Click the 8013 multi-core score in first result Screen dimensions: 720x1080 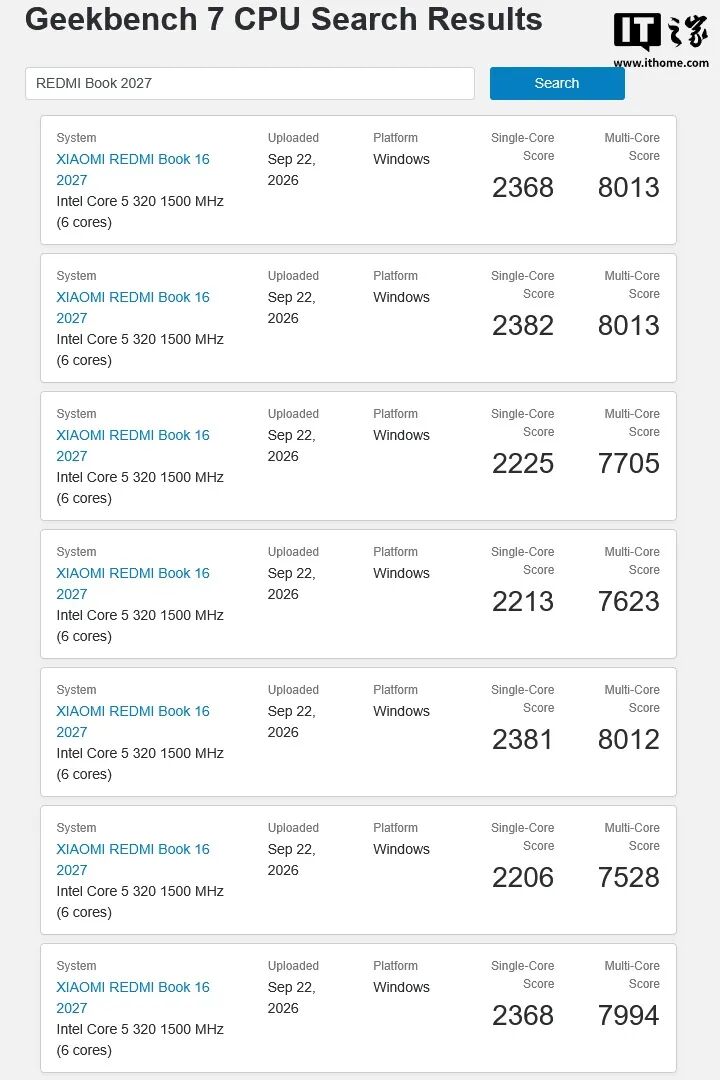click(x=628, y=187)
